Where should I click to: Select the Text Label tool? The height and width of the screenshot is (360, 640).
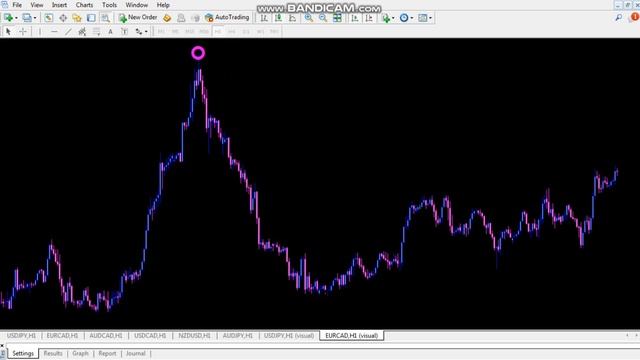(124, 31)
